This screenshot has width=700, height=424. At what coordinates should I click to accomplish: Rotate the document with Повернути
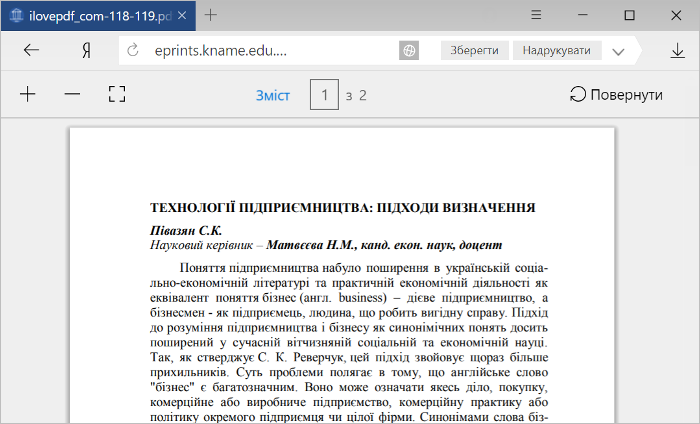[x=616, y=95]
